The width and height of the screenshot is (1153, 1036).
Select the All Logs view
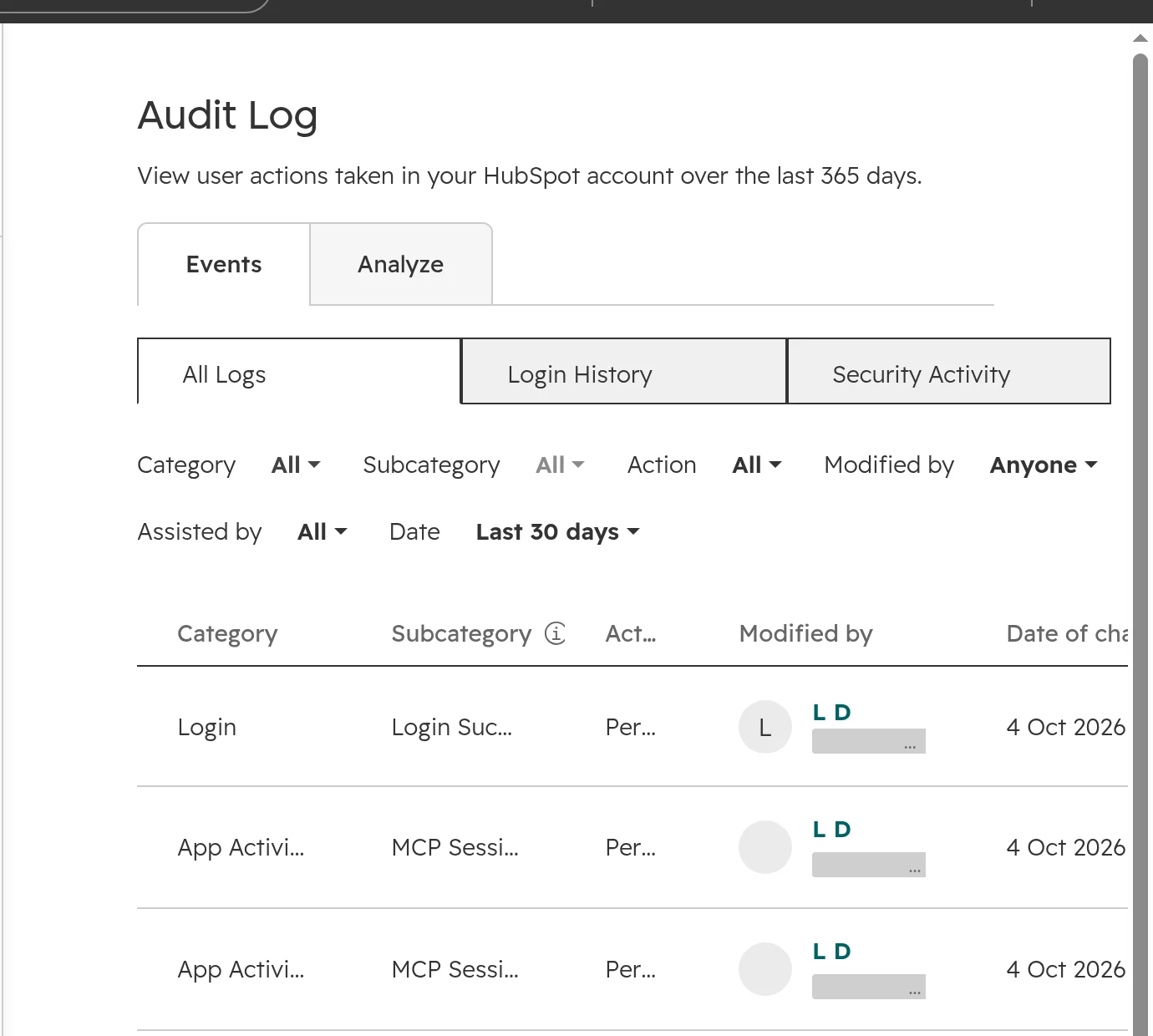(x=299, y=371)
